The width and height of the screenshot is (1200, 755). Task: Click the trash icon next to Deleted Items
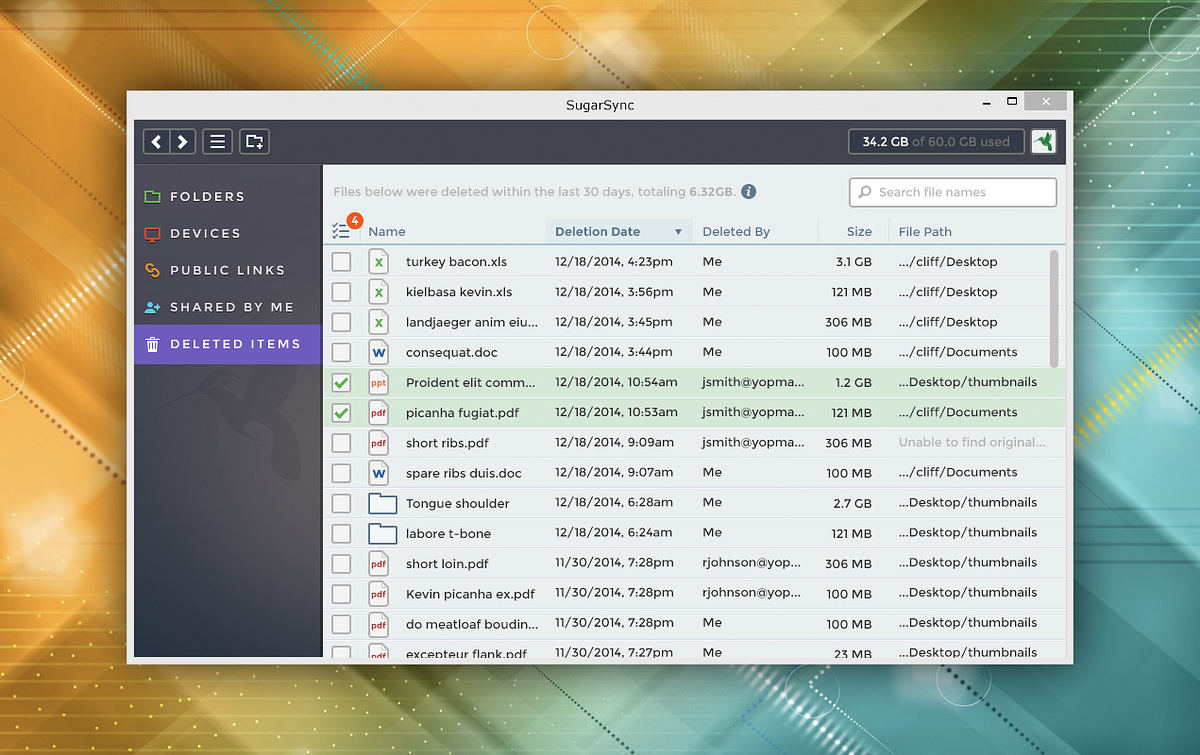tap(152, 344)
